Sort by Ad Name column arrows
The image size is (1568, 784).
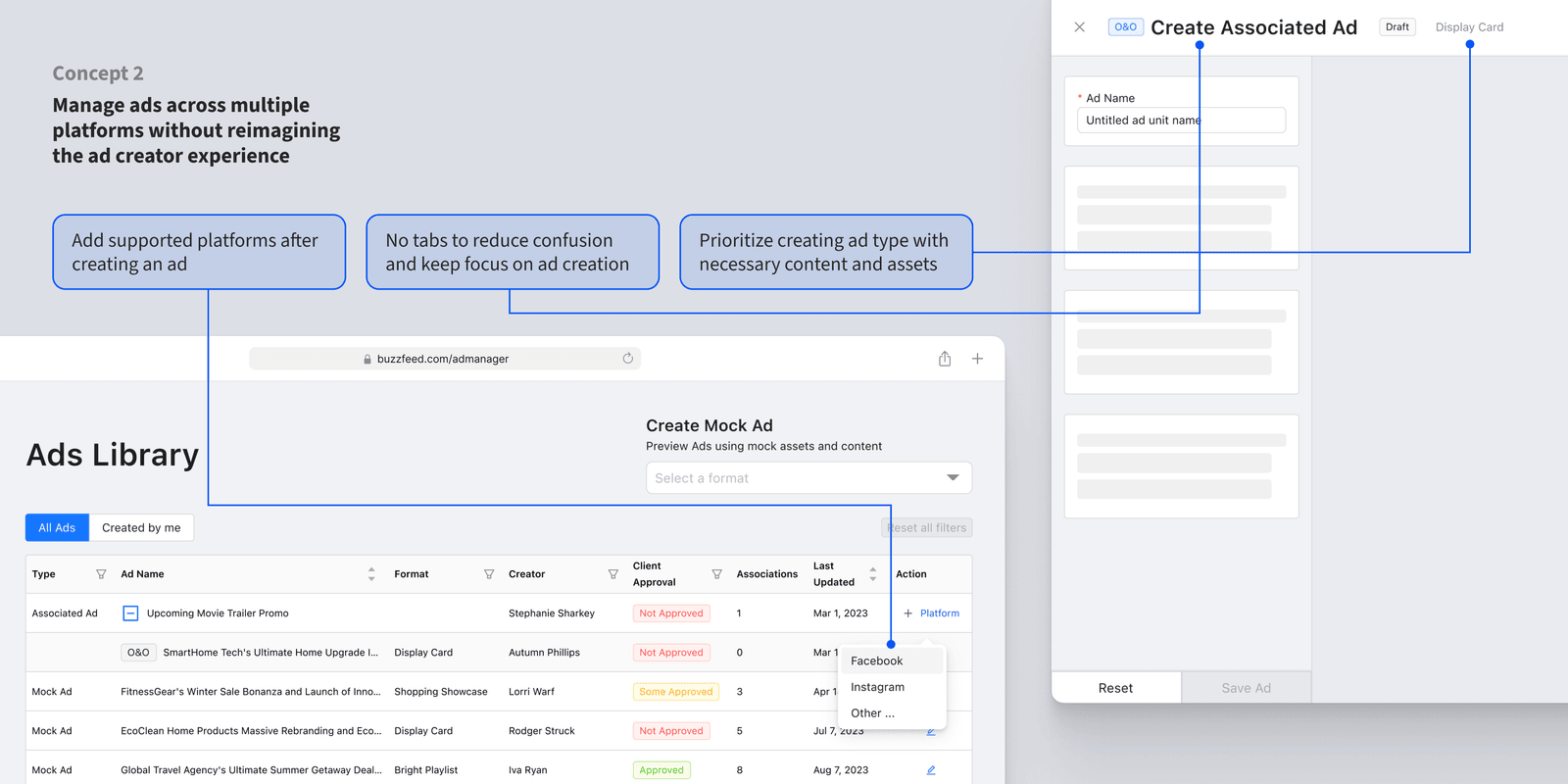(x=371, y=574)
